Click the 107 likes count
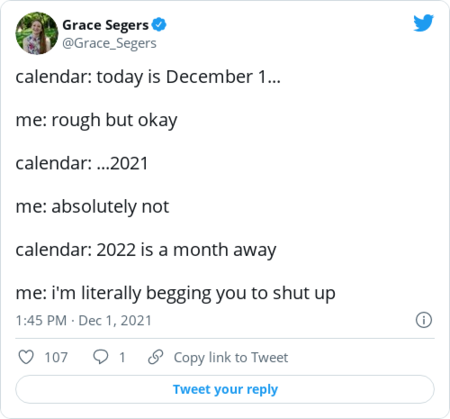450x419 pixels. pyautogui.click(x=56, y=357)
